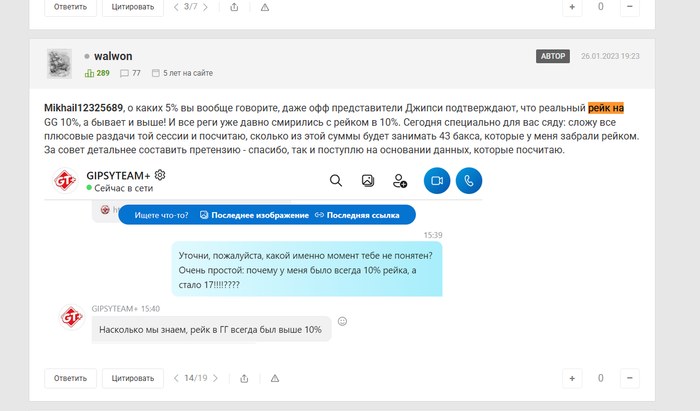Downvote walwon's post with minus button
The width and height of the screenshot is (700, 411).
(629, 378)
